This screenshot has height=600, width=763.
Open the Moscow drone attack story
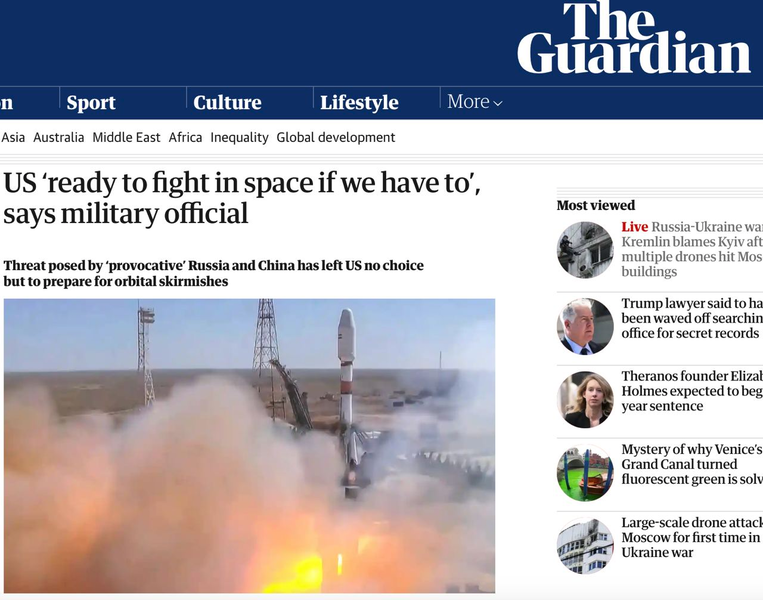[692, 537]
